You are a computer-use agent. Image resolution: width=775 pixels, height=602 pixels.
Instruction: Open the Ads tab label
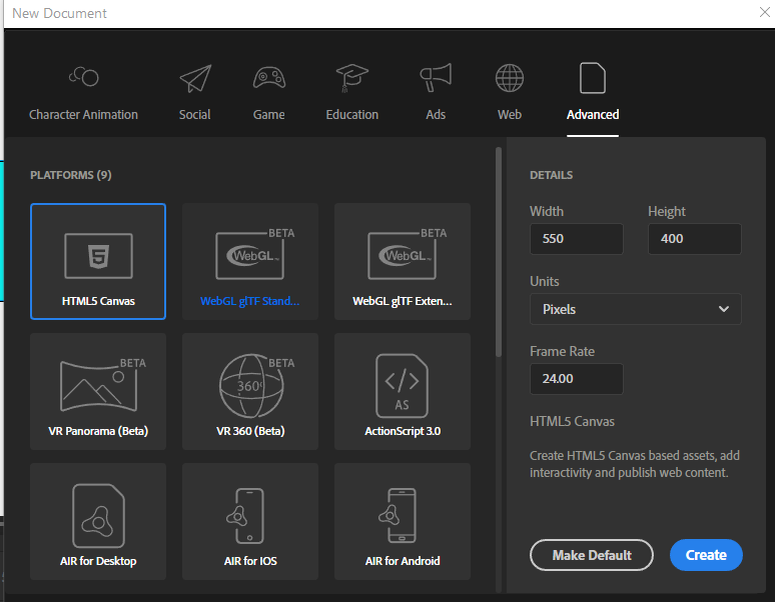pyautogui.click(x=435, y=115)
